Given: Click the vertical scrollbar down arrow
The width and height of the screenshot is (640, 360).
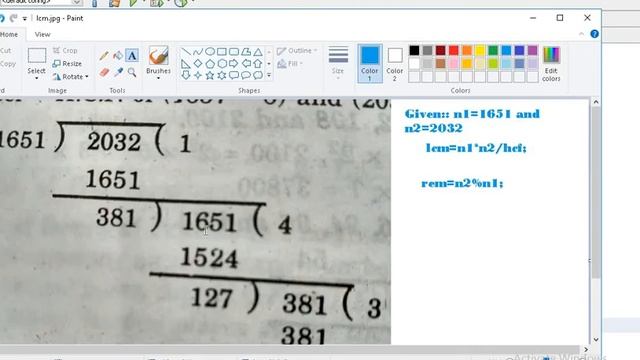Looking at the screenshot, I should 596,340.
